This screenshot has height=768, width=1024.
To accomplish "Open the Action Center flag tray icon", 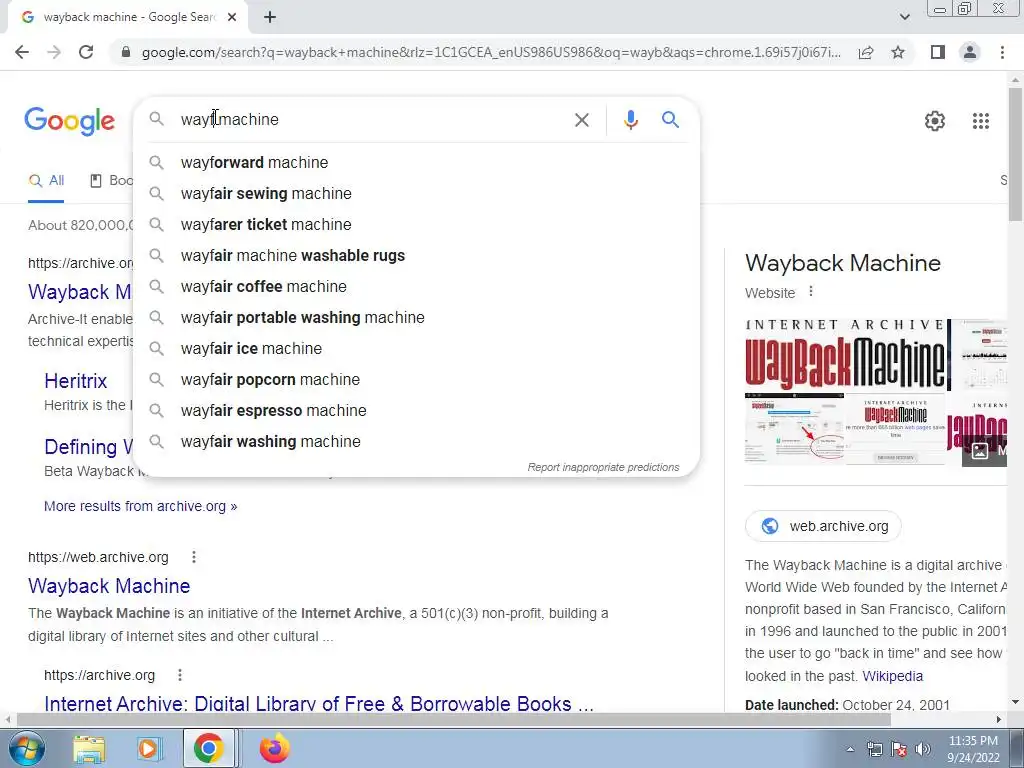I will pos(899,749).
